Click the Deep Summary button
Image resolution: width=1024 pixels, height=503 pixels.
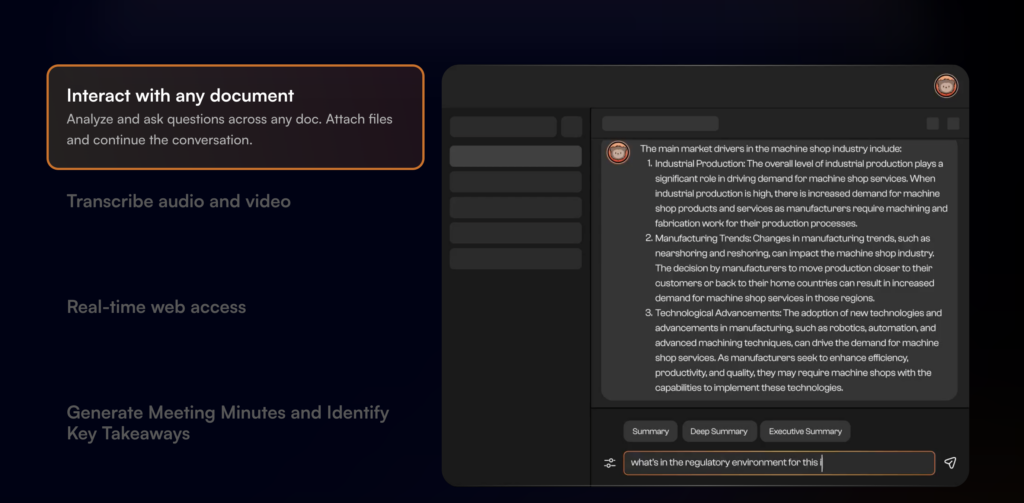tap(719, 431)
